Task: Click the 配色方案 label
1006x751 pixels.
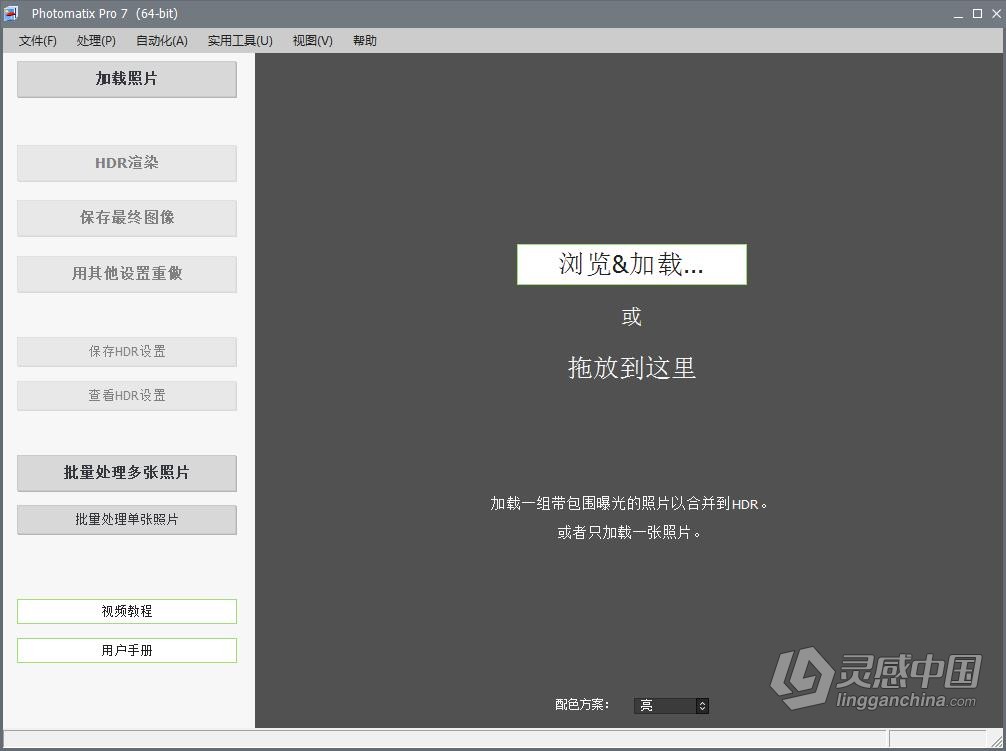Action: 582,705
